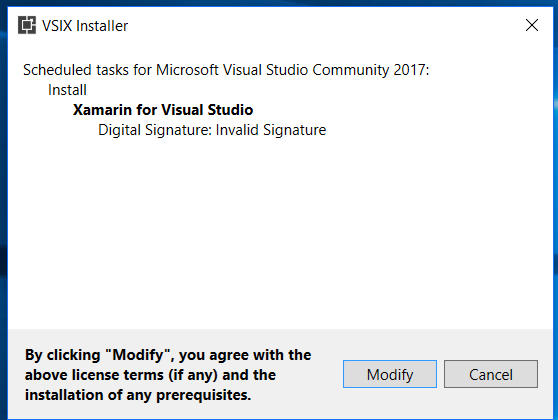The image size is (558, 420).
Task: Click blank white area of task list
Action: [280, 231]
